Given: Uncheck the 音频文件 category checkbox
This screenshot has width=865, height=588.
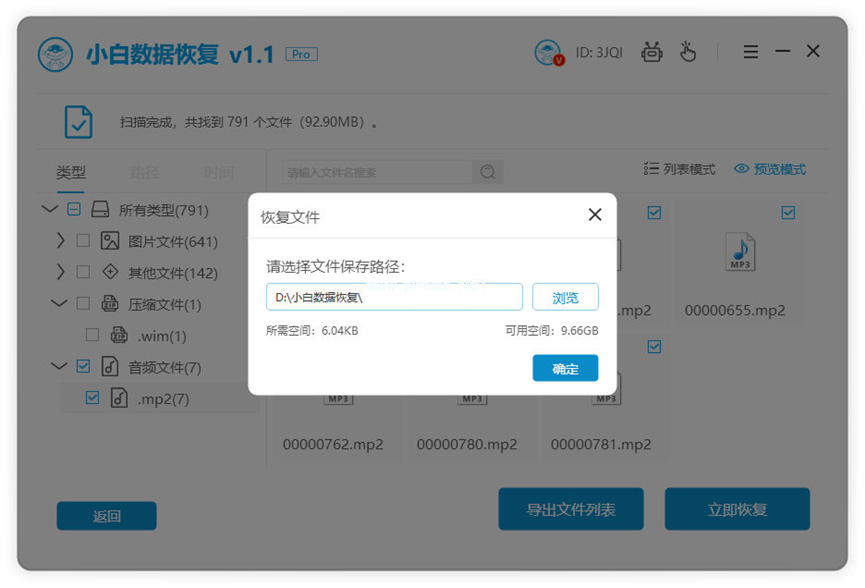Looking at the screenshot, I should pyautogui.click(x=85, y=366).
